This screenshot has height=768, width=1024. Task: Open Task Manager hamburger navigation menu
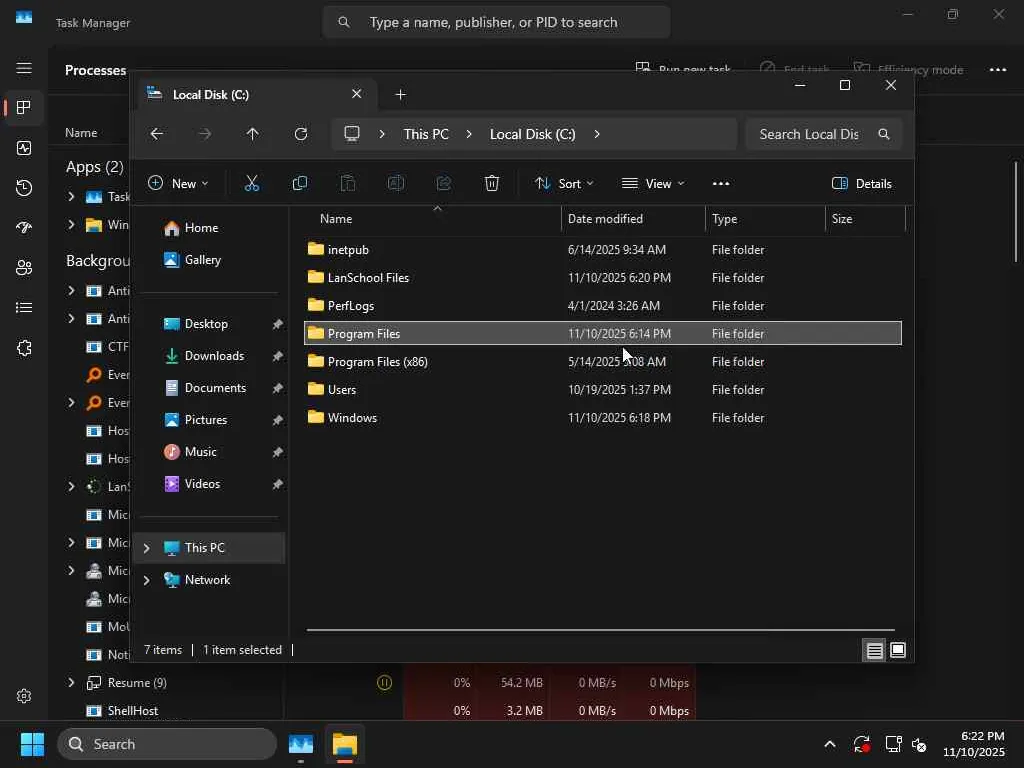[x=24, y=69]
